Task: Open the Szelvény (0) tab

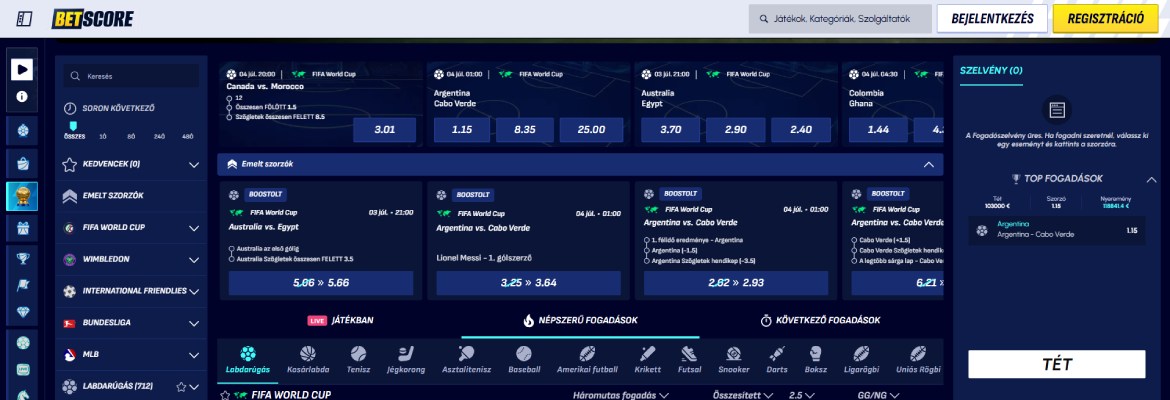Action: [x=991, y=71]
